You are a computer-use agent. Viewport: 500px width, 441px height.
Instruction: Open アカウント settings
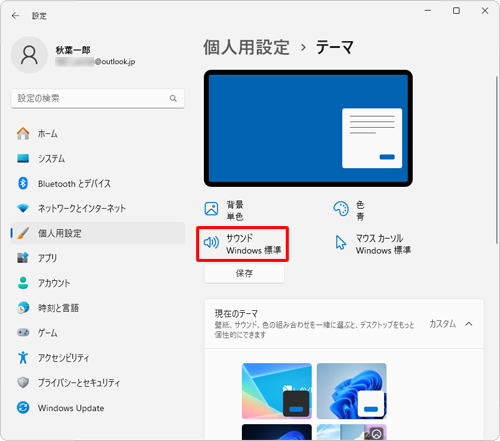(98, 283)
